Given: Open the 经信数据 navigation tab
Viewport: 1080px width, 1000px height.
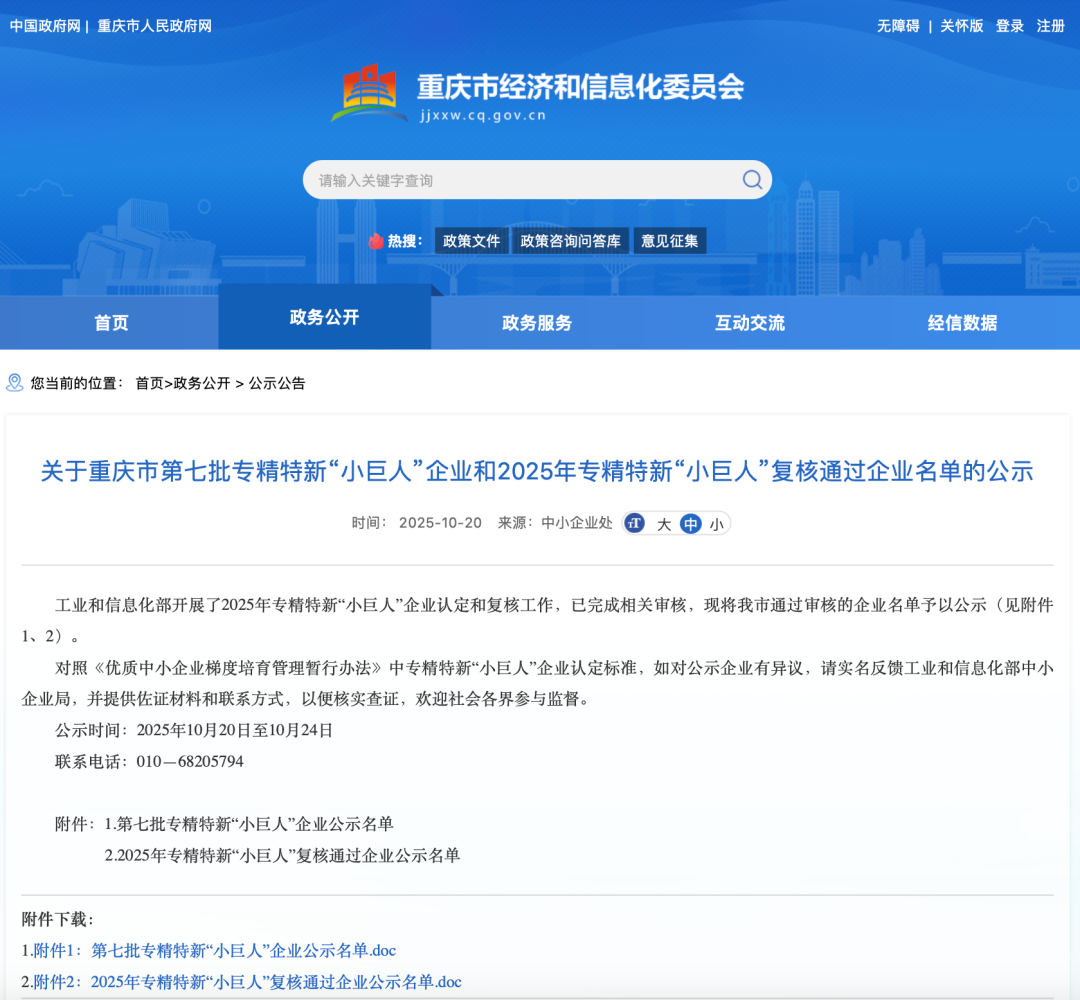Looking at the screenshot, I should (962, 323).
